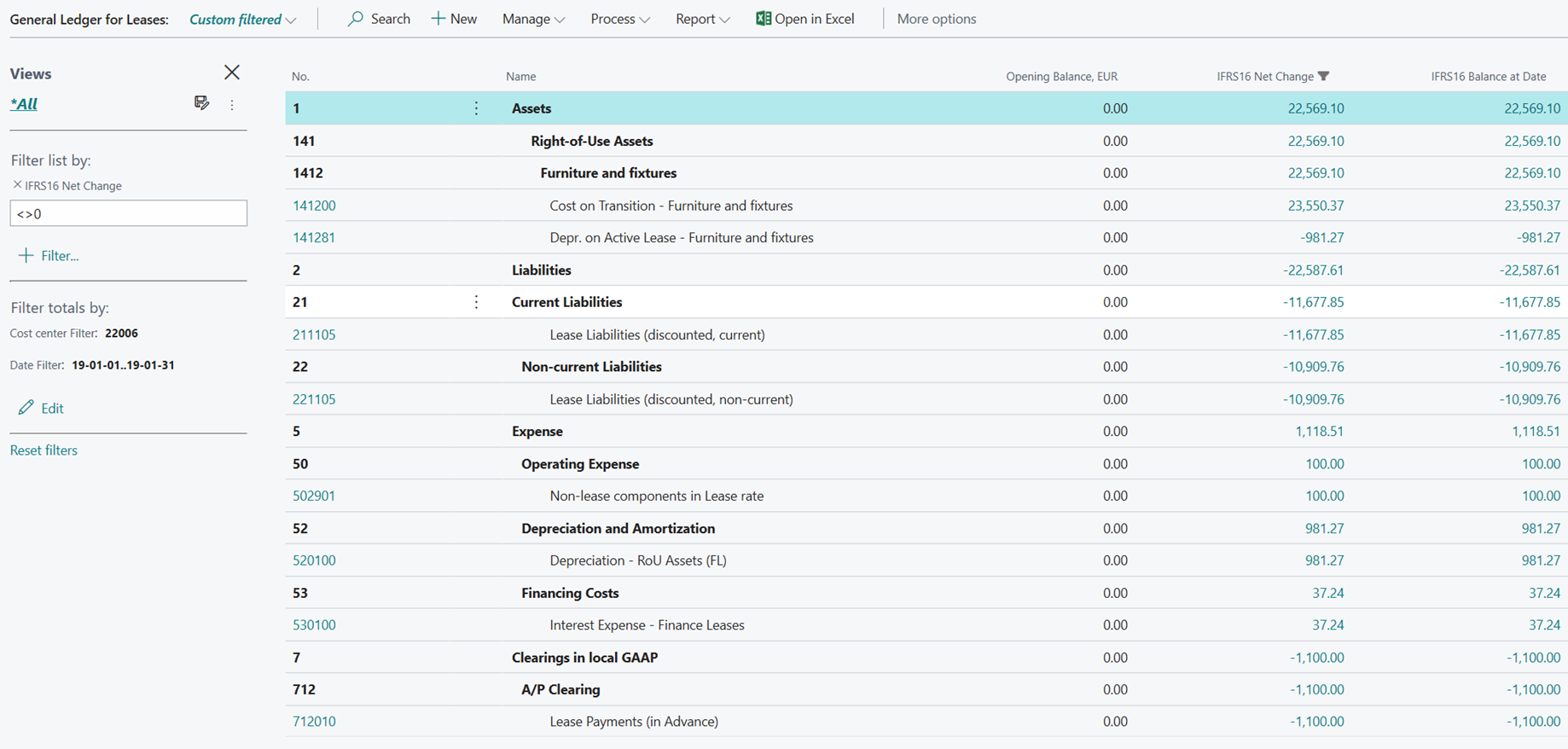Select the Right-of-Use Assets row name
The image size is (1568, 749).
click(x=591, y=142)
